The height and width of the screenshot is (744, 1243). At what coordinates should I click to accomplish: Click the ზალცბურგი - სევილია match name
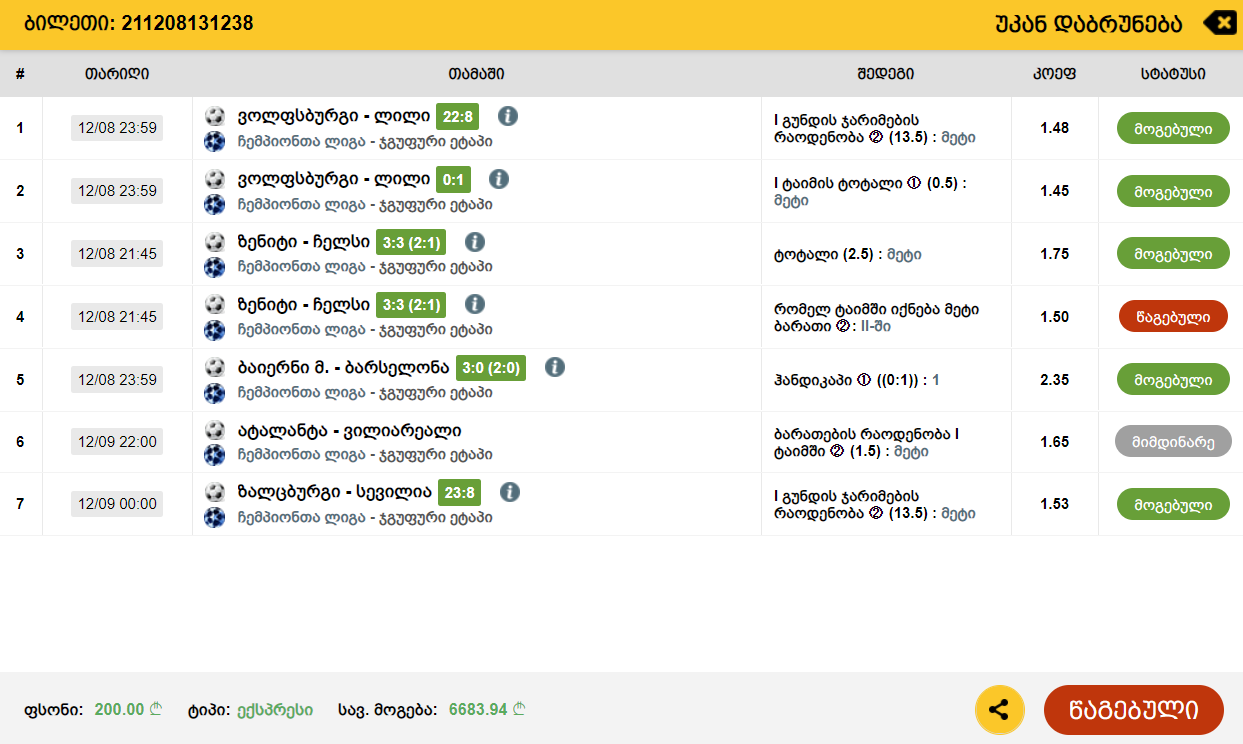click(x=334, y=492)
